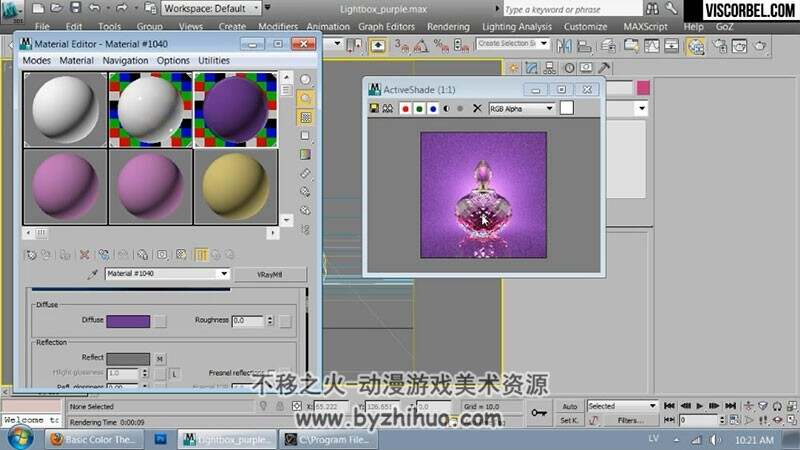Click the M map button beside Reflect

click(x=160, y=359)
